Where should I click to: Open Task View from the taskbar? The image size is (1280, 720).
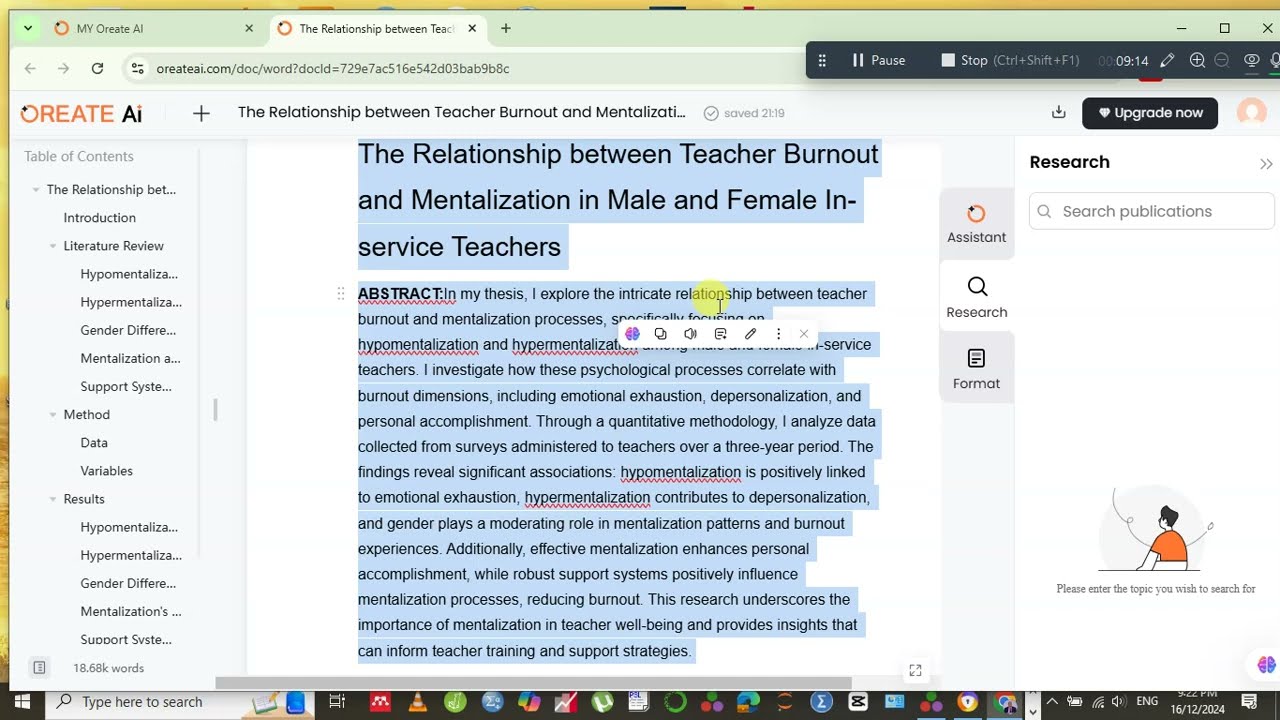click(x=337, y=702)
